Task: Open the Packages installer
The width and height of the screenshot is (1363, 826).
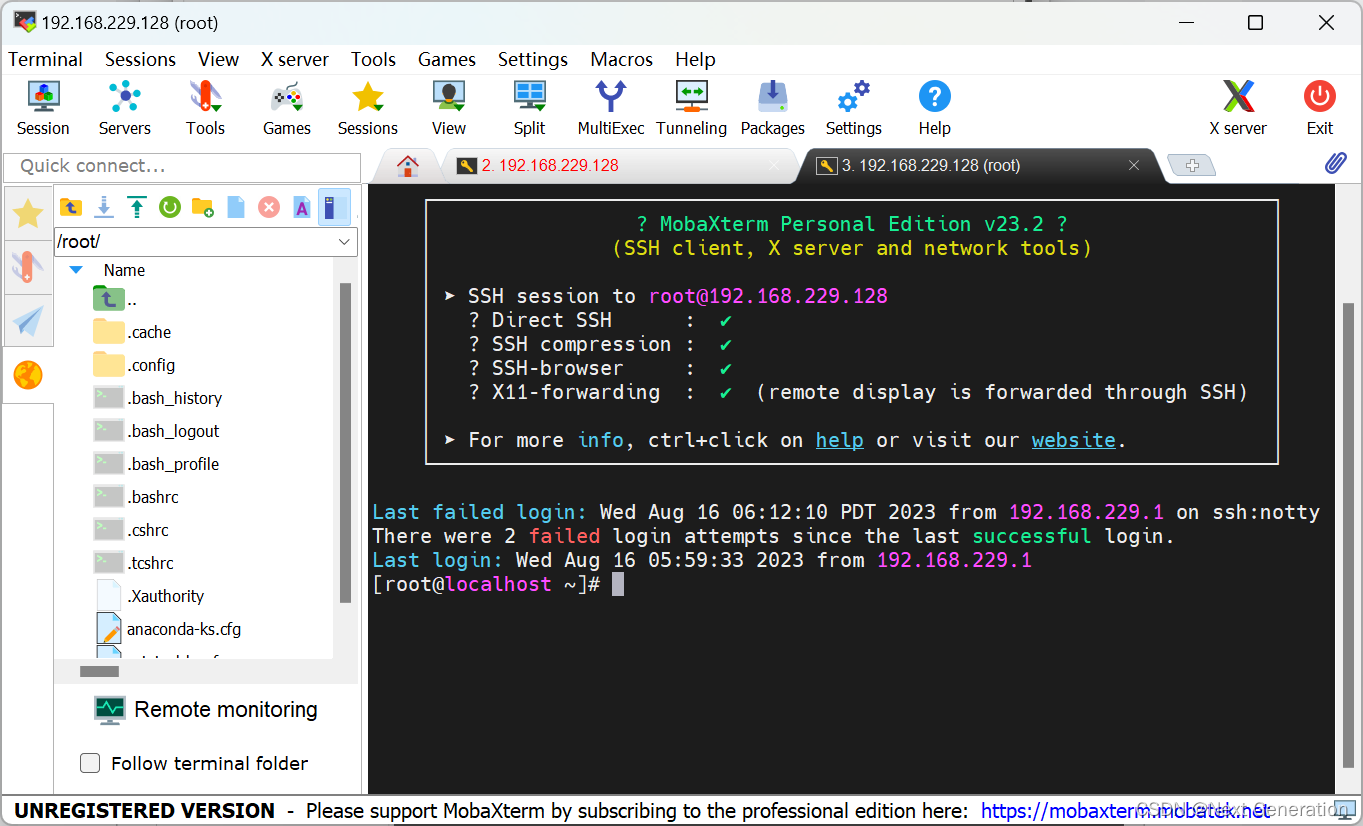Action: coord(772,105)
